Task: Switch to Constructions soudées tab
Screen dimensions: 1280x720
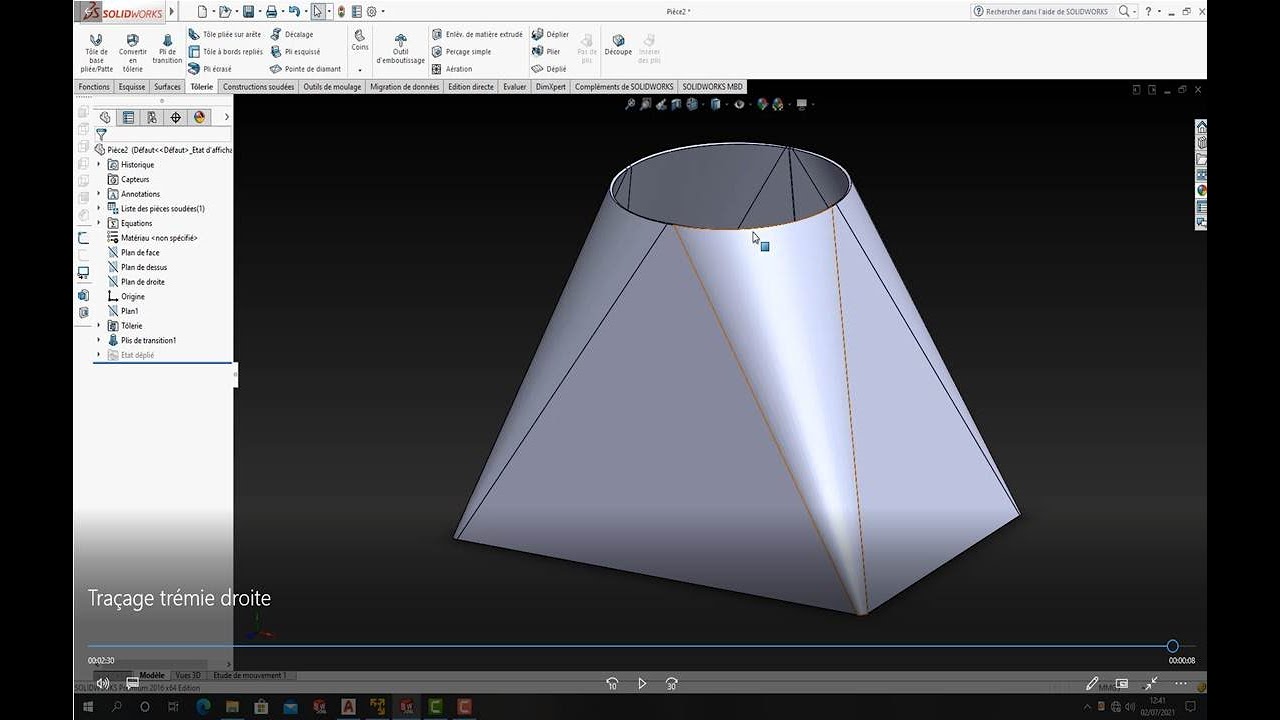Action: (x=258, y=87)
